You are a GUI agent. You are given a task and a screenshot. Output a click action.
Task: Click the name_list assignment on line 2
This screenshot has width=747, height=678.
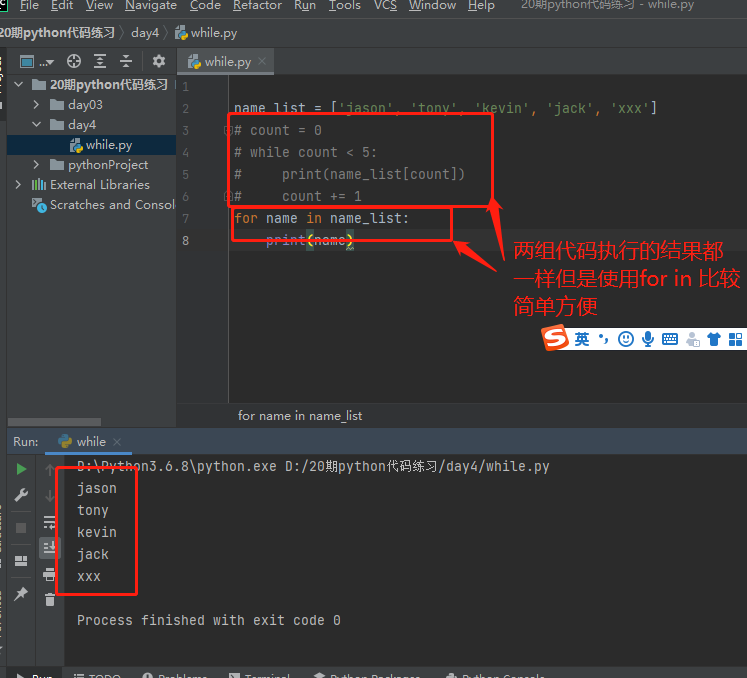point(445,108)
